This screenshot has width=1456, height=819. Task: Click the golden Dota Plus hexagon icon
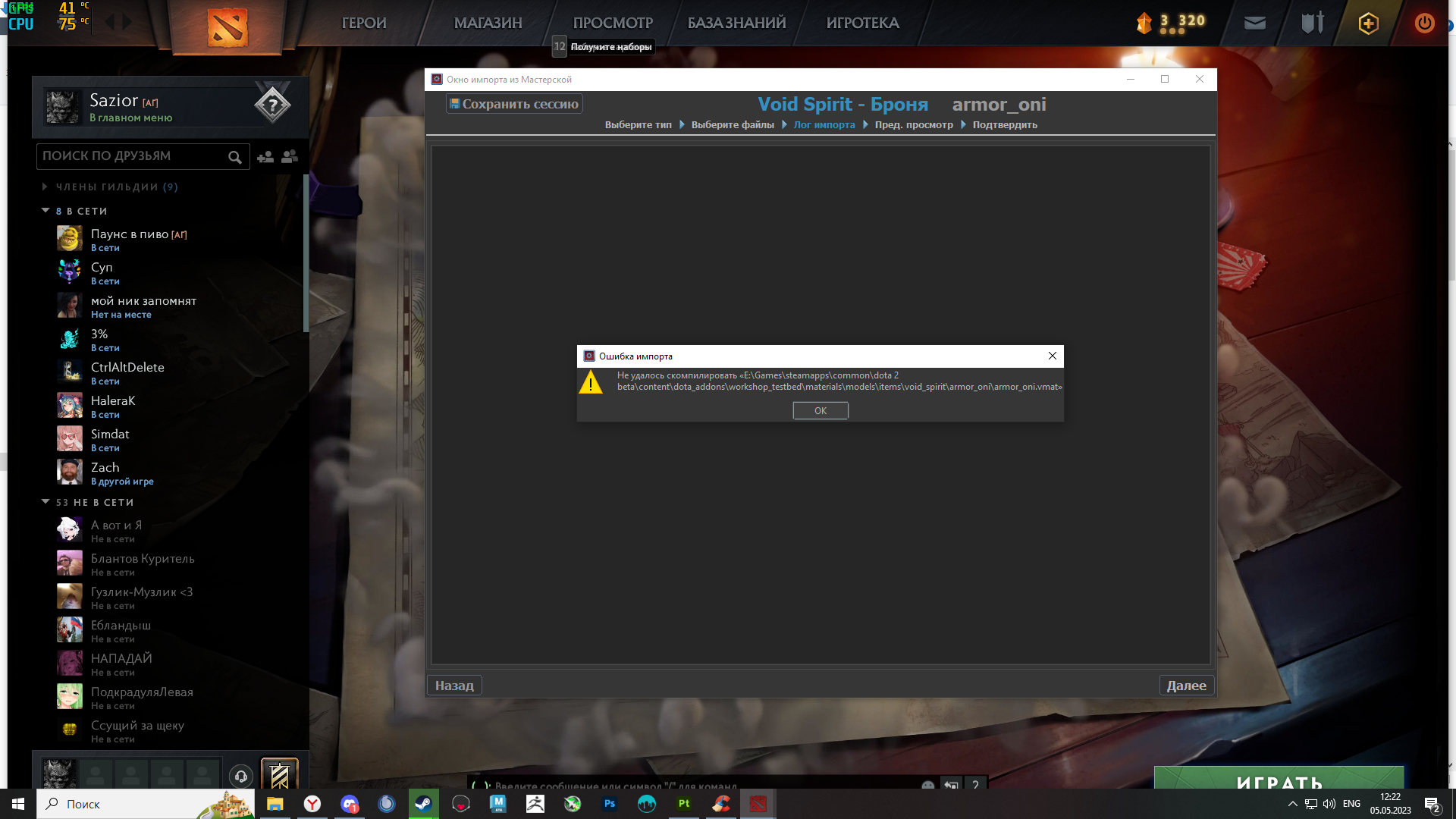(1367, 22)
